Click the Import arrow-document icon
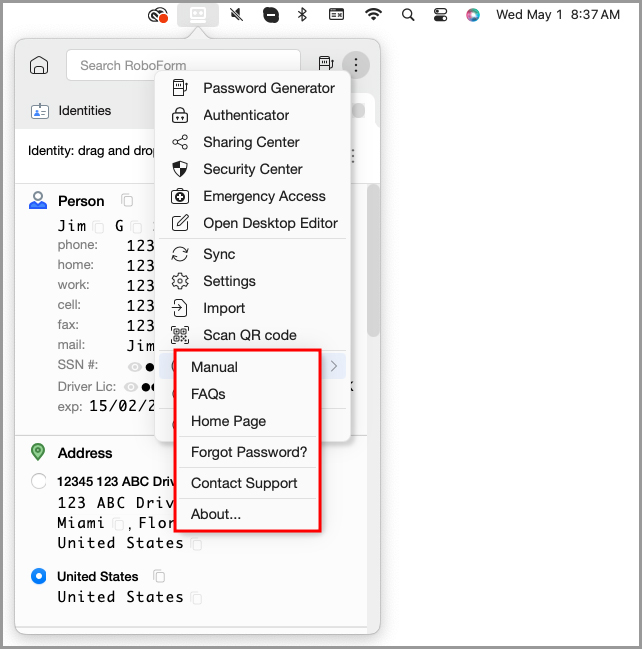This screenshot has height=649, width=642. pyautogui.click(x=180, y=308)
